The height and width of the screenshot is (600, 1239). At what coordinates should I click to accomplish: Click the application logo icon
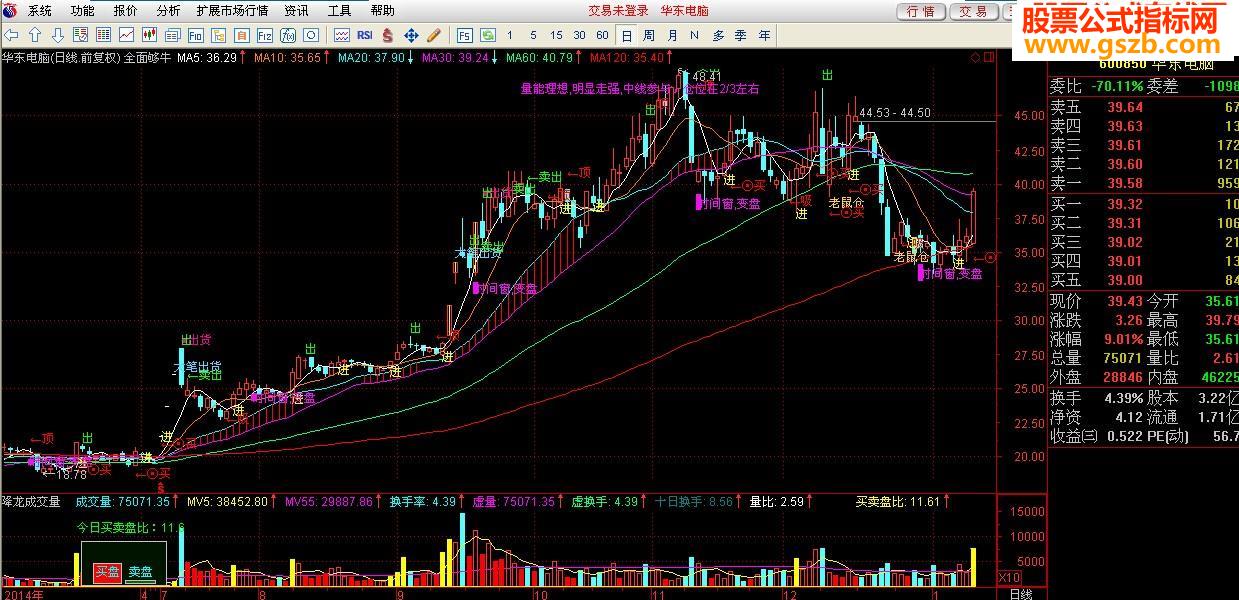pos(10,10)
